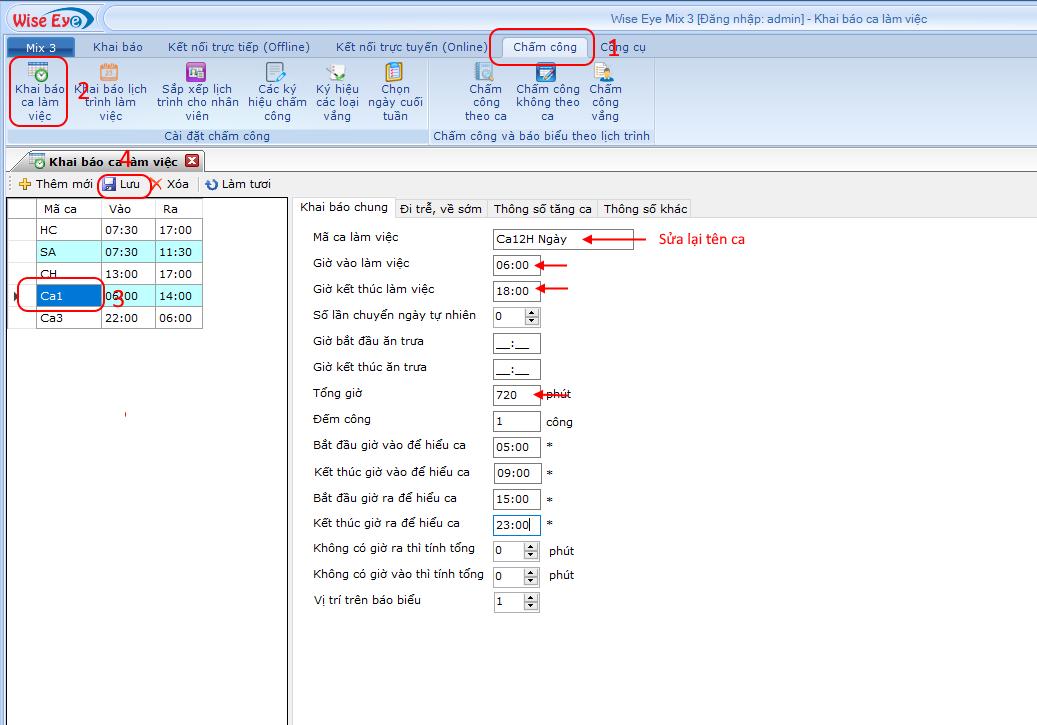The height and width of the screenshot is (725, 1037).
Task: Switch to Thông số tăng ca tab
Action: click(542, 209)
